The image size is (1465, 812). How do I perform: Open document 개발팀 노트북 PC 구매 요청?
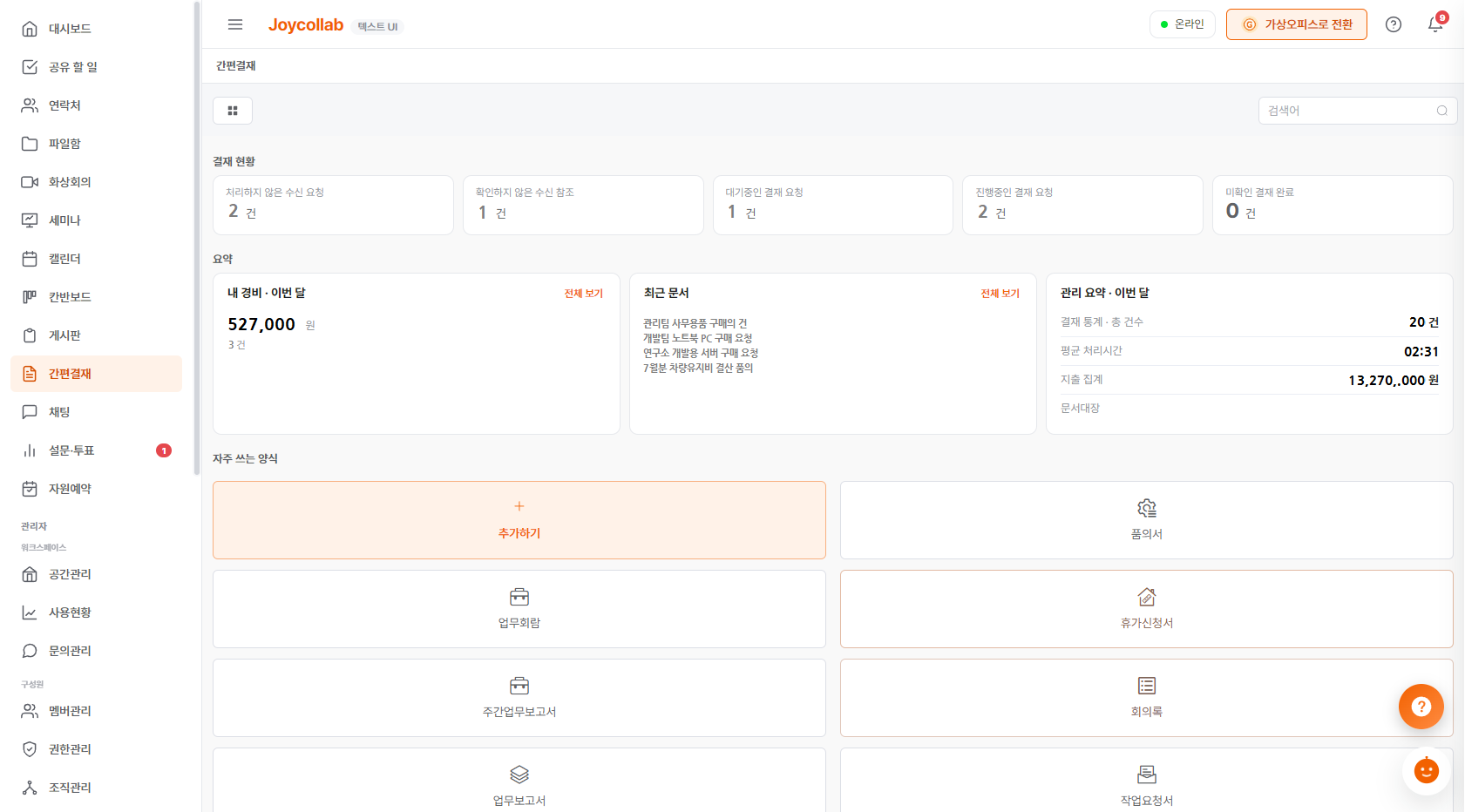698,338
